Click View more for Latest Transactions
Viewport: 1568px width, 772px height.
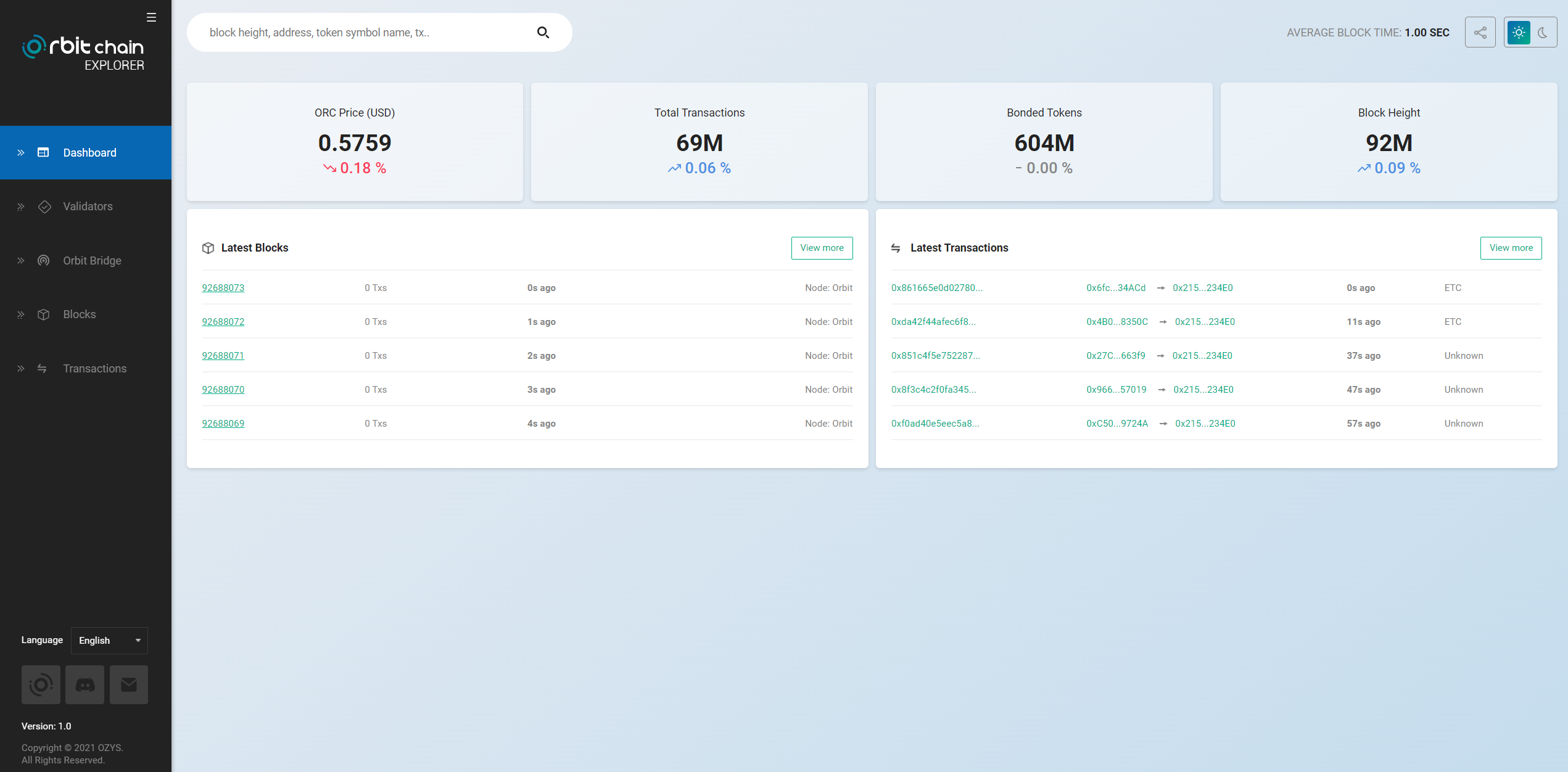[1511, 248]
